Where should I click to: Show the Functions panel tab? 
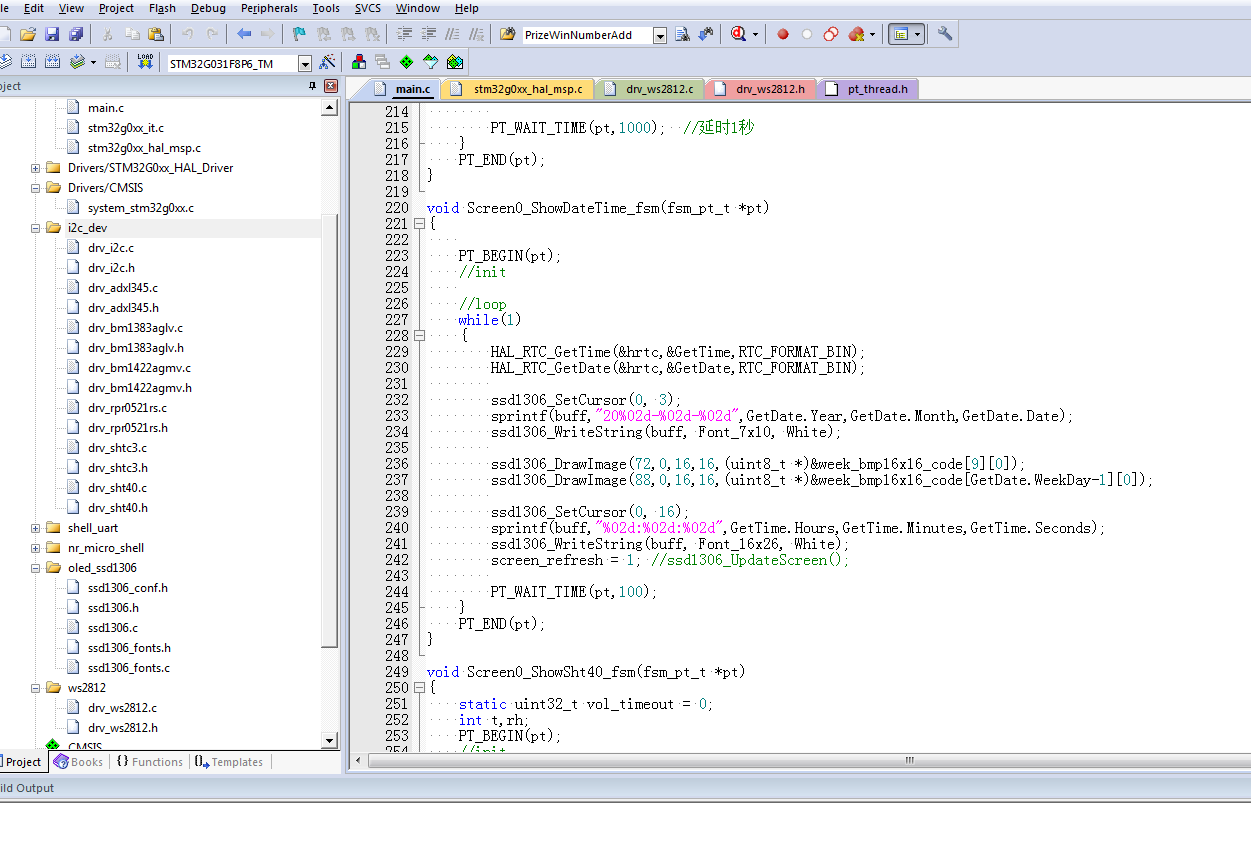tap(149, 762)
